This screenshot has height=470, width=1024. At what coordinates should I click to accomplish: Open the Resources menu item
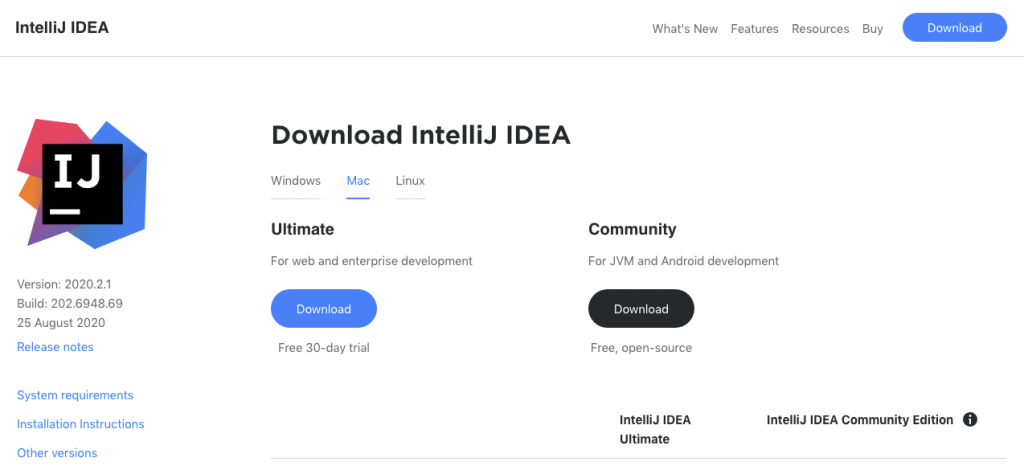point(820,29)
